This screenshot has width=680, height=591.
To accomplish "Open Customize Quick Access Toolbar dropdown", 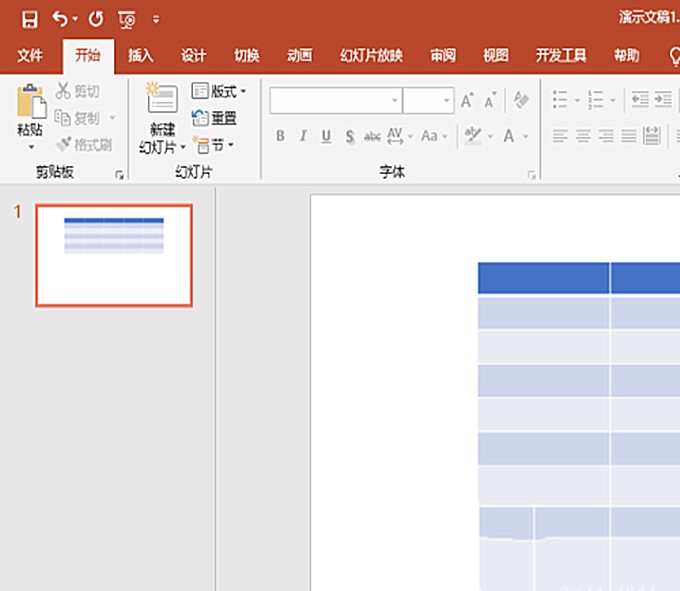I will [x=156, y=20].
